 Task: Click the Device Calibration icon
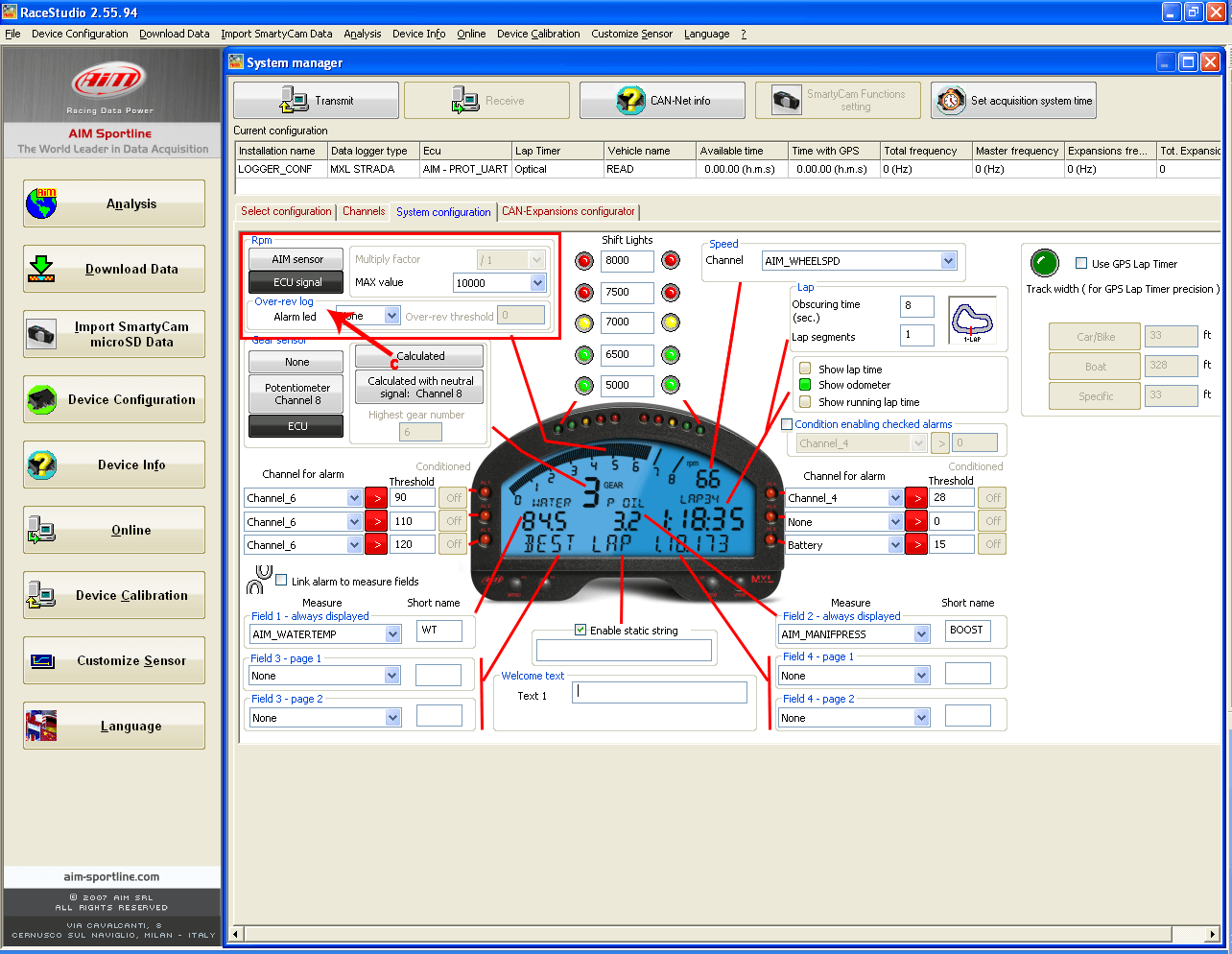[x=41, y=595]
